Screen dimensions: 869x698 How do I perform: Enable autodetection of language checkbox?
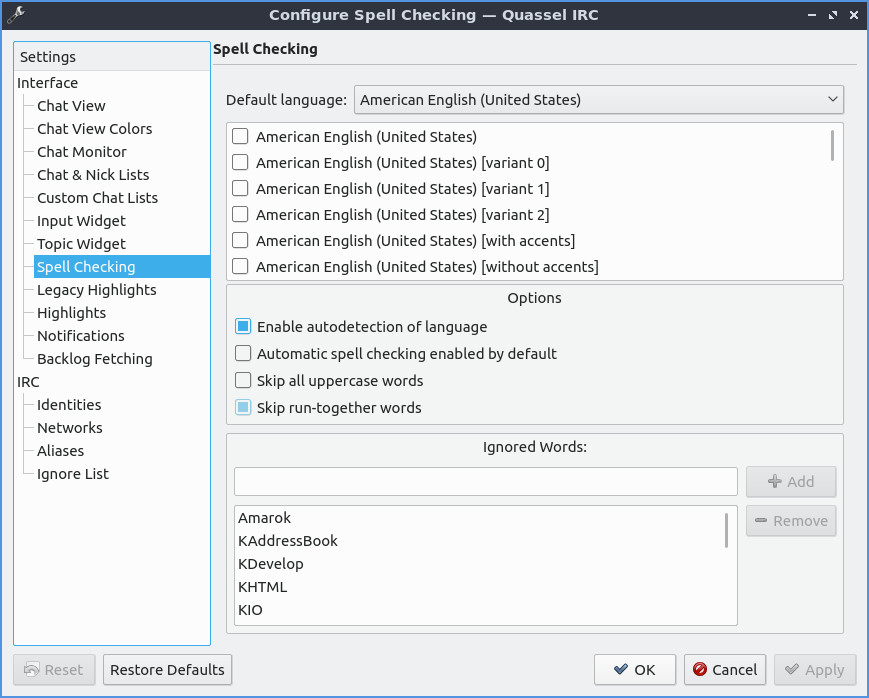(243, 327)
